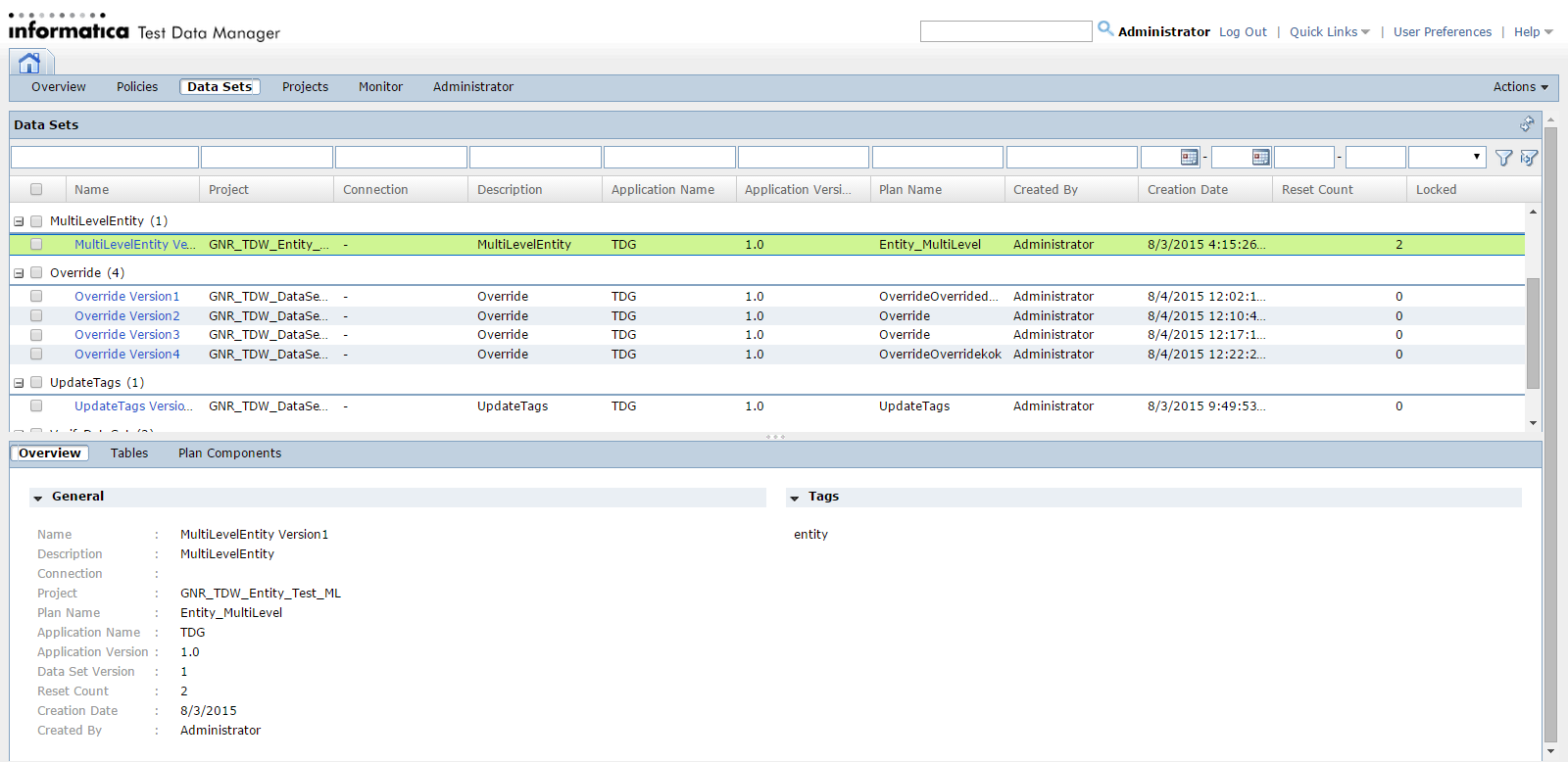Check the Override Version4 row checkbox
Image resolution: width=1568 pixels, height=762 pixels.
36,355
